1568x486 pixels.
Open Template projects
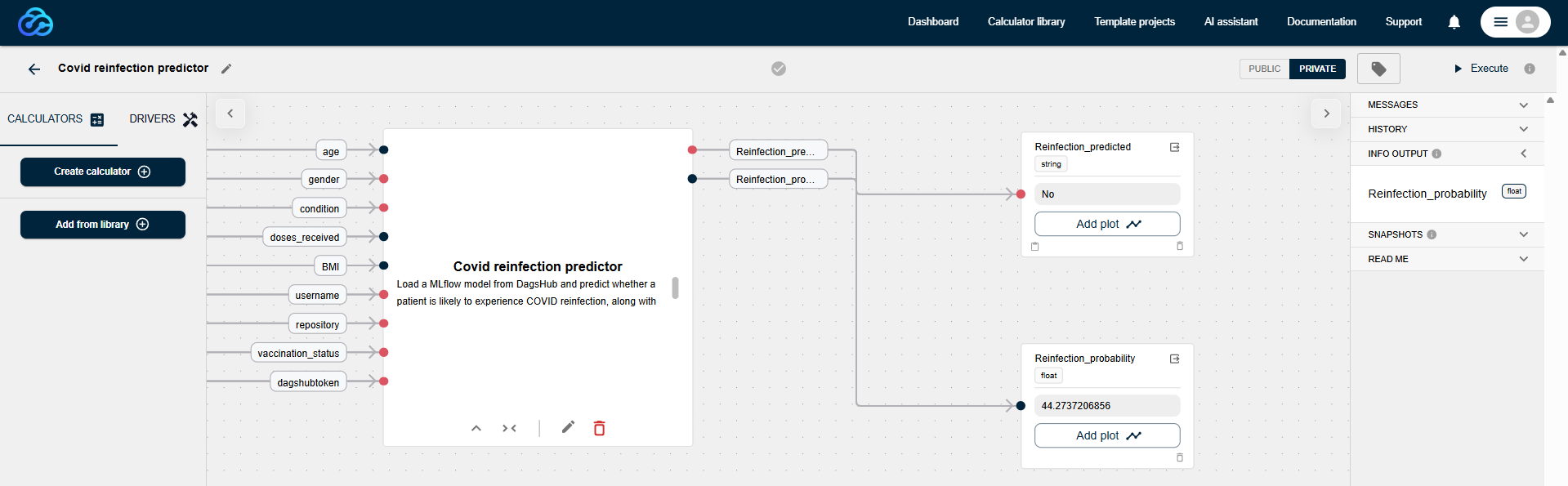[x=1134, y=22]
